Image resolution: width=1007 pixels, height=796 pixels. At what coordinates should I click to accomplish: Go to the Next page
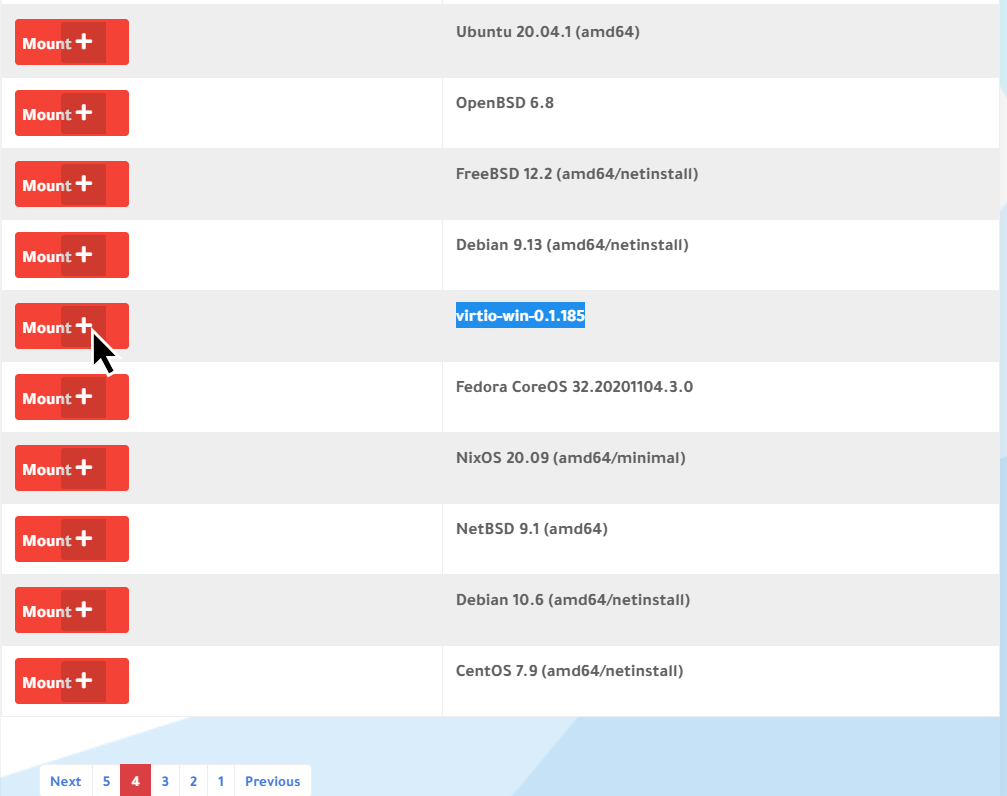pyautogui.click(x=66, y=781)
